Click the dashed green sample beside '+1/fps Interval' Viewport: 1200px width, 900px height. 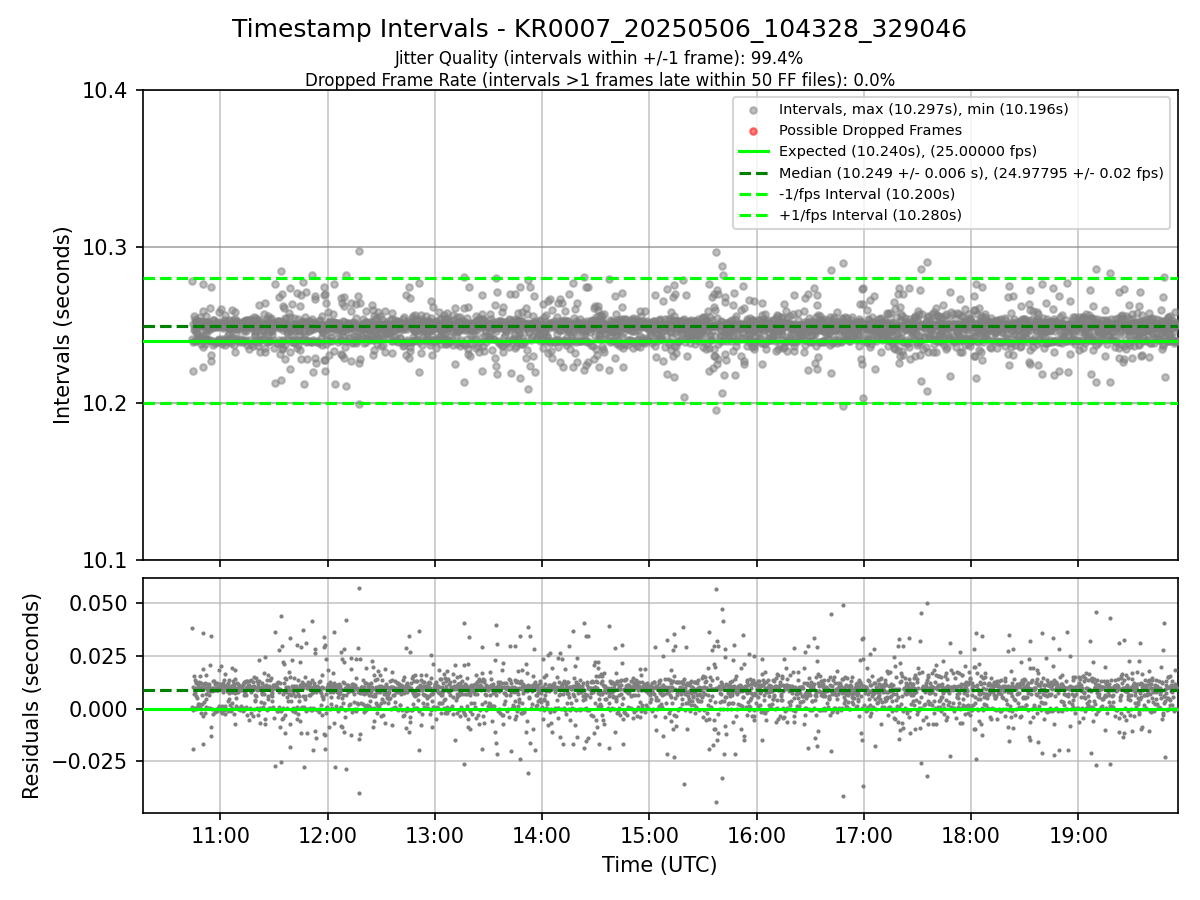click(754, 215)
